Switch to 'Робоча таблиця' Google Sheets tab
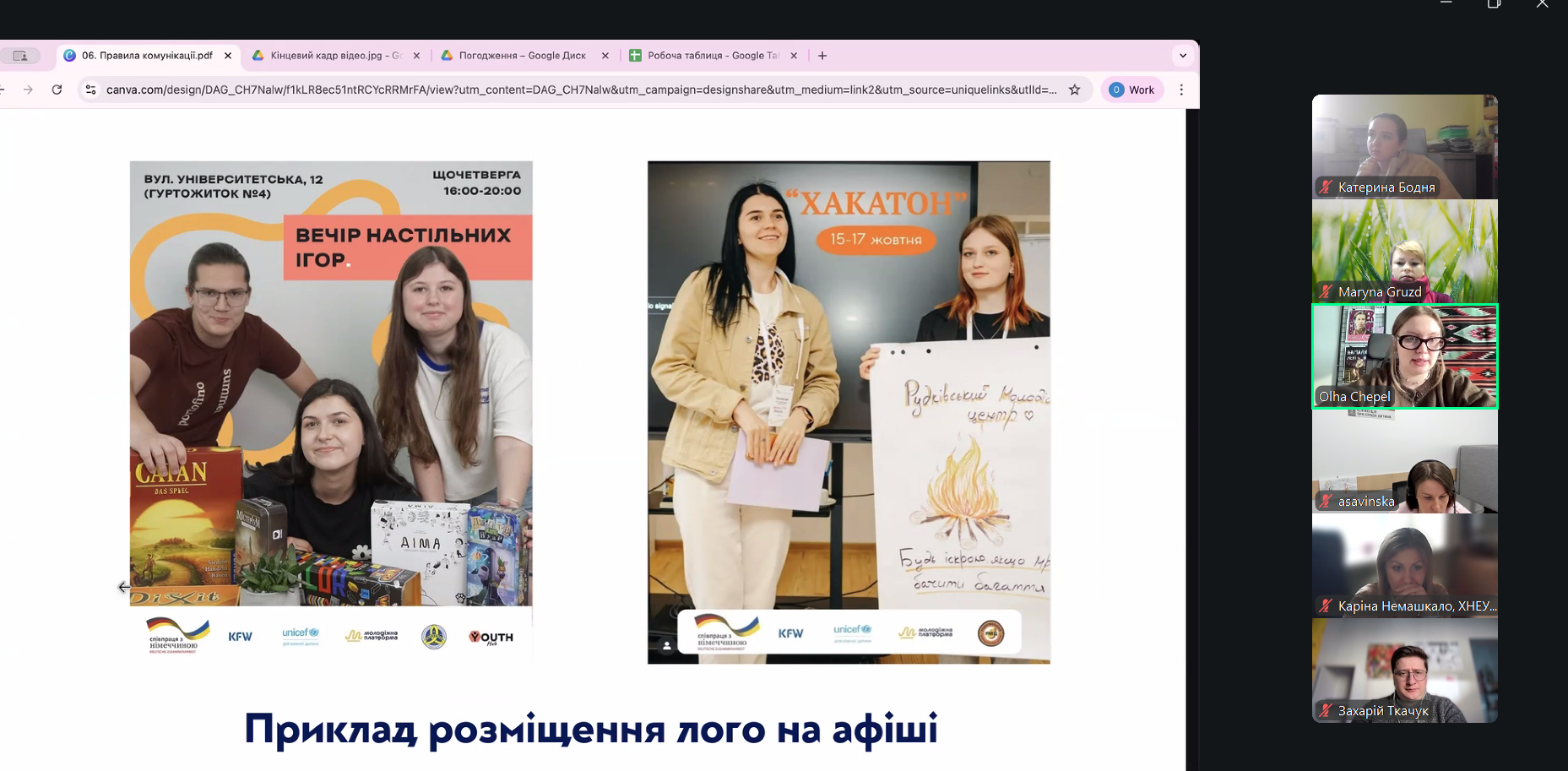Image resolution: width=1568 pixels, height=771 pixels. coord(711,56)
